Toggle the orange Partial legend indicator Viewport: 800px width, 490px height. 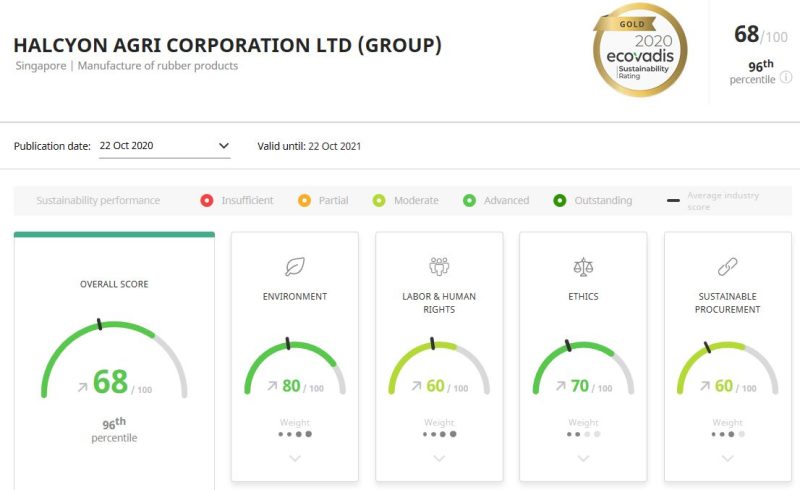(x=305, y=200)
